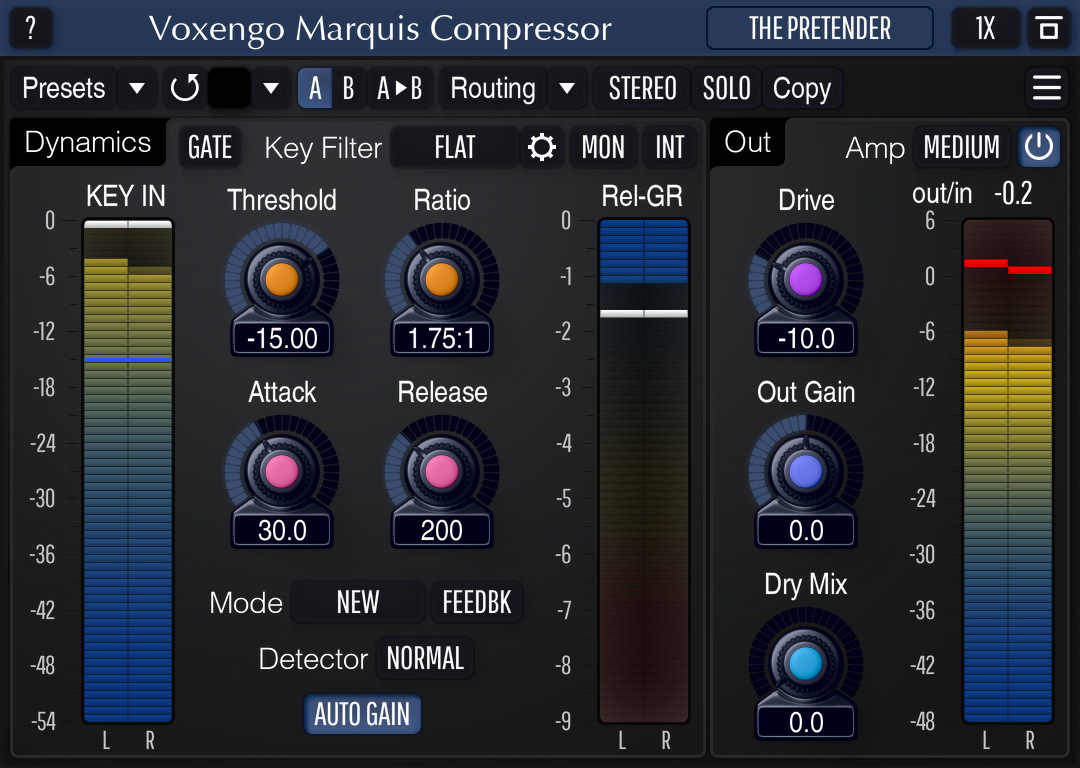Viewport: 1080px width, 768px height.
Task: Toggle AUTO GAIN on
Action: tap(362, 715)
